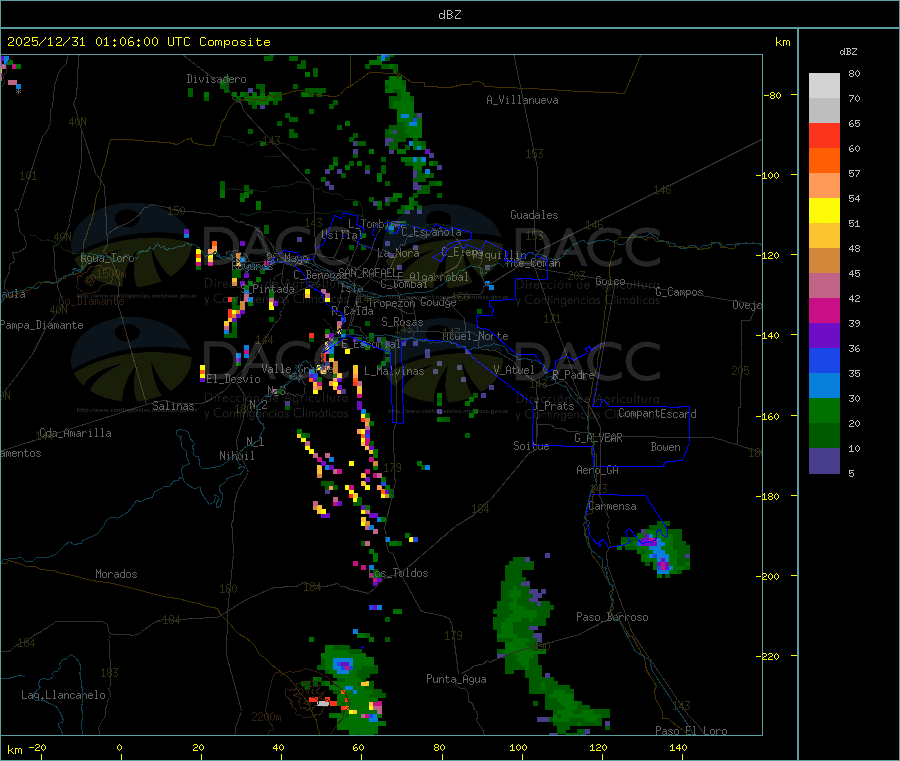Click the 'km' unit label at the bottom left
This screenshot has height=761, width=900.
point(15,751)
